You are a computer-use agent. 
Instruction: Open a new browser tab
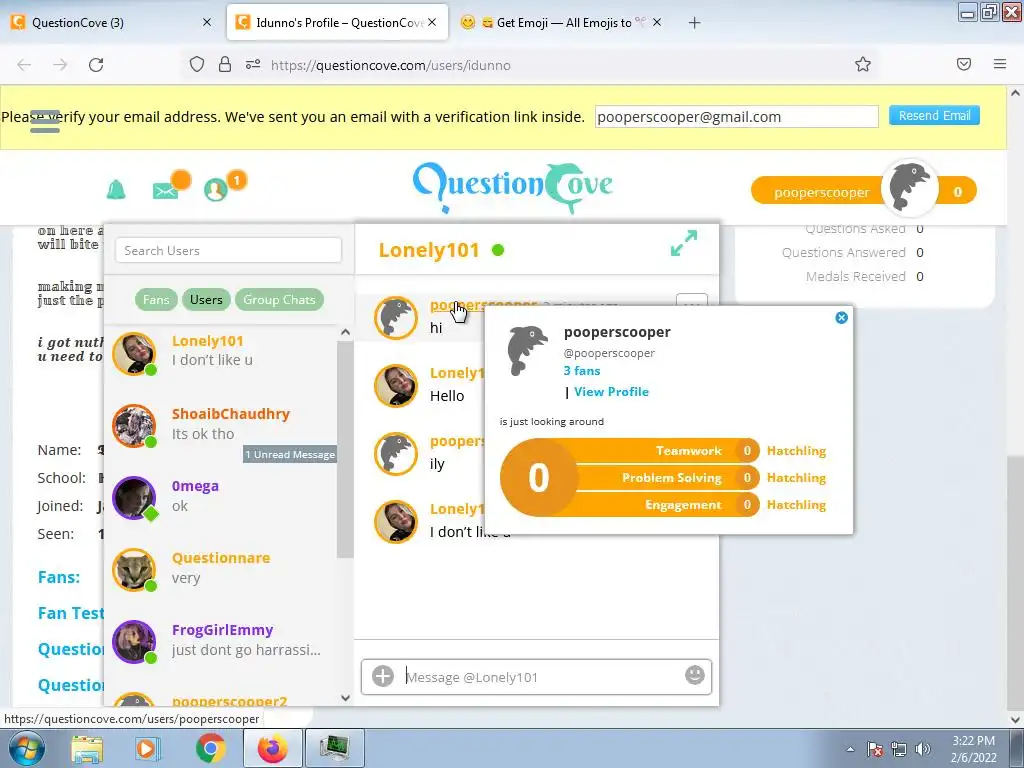[694, 23]
